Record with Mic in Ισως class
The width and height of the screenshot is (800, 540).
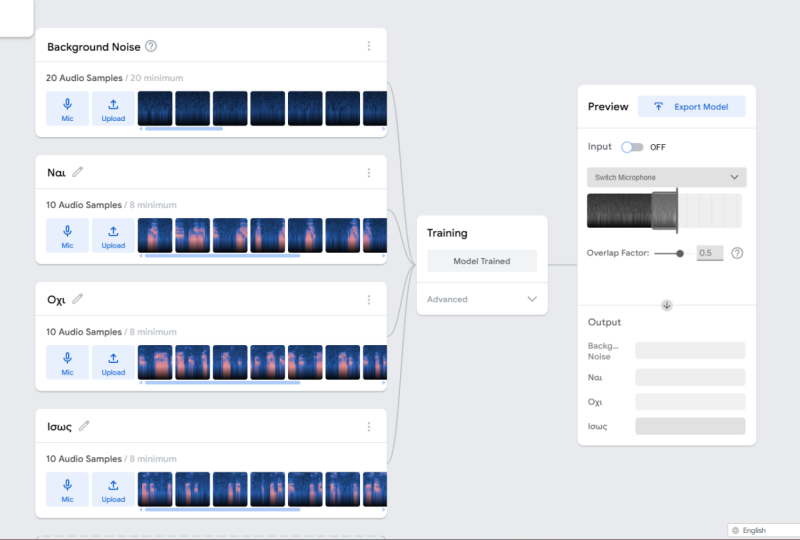click(x=67, y=489)
